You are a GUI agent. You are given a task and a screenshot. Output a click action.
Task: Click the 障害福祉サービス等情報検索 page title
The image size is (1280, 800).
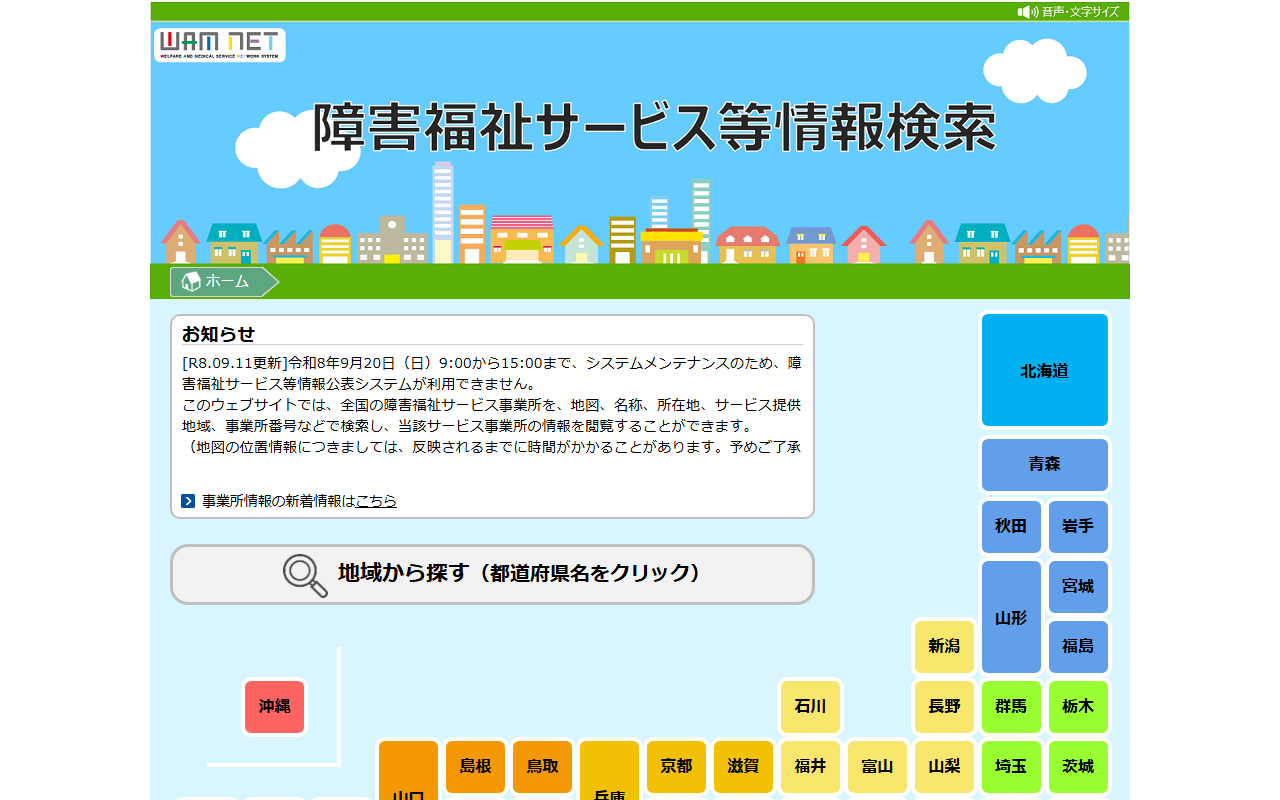click(x=655, y=127)
